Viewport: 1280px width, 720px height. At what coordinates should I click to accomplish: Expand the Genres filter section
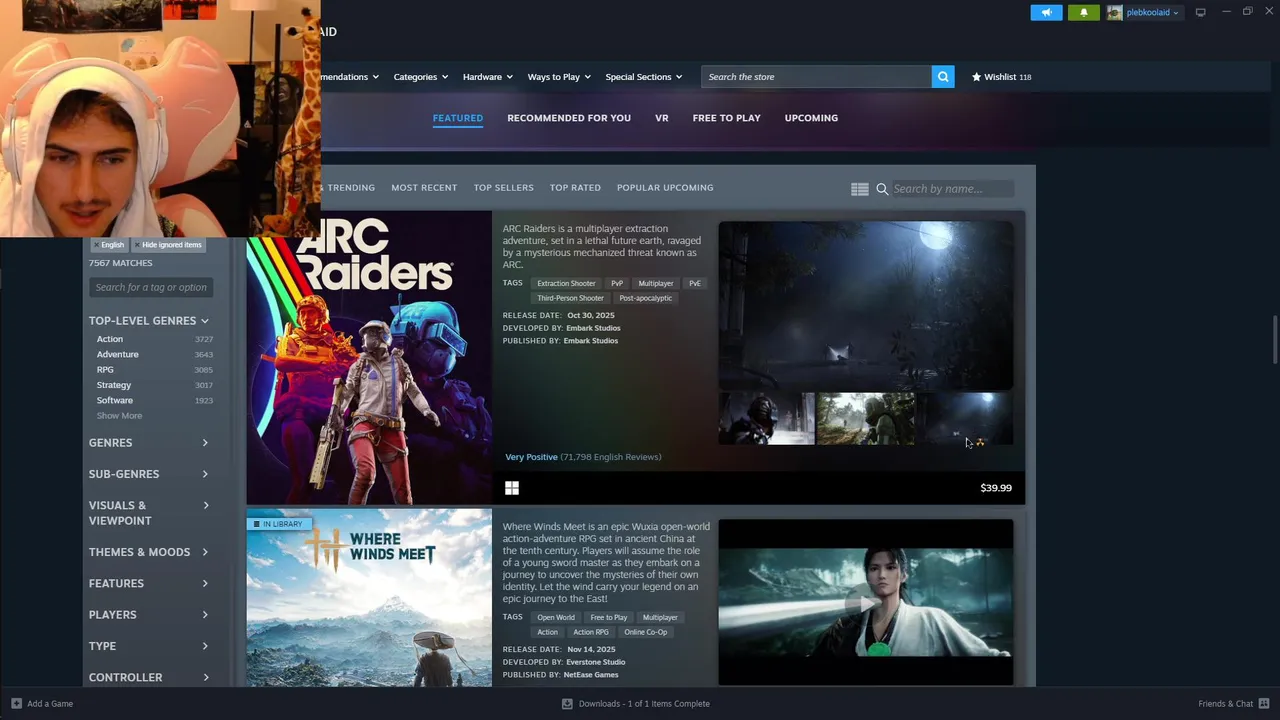point(149,443)
